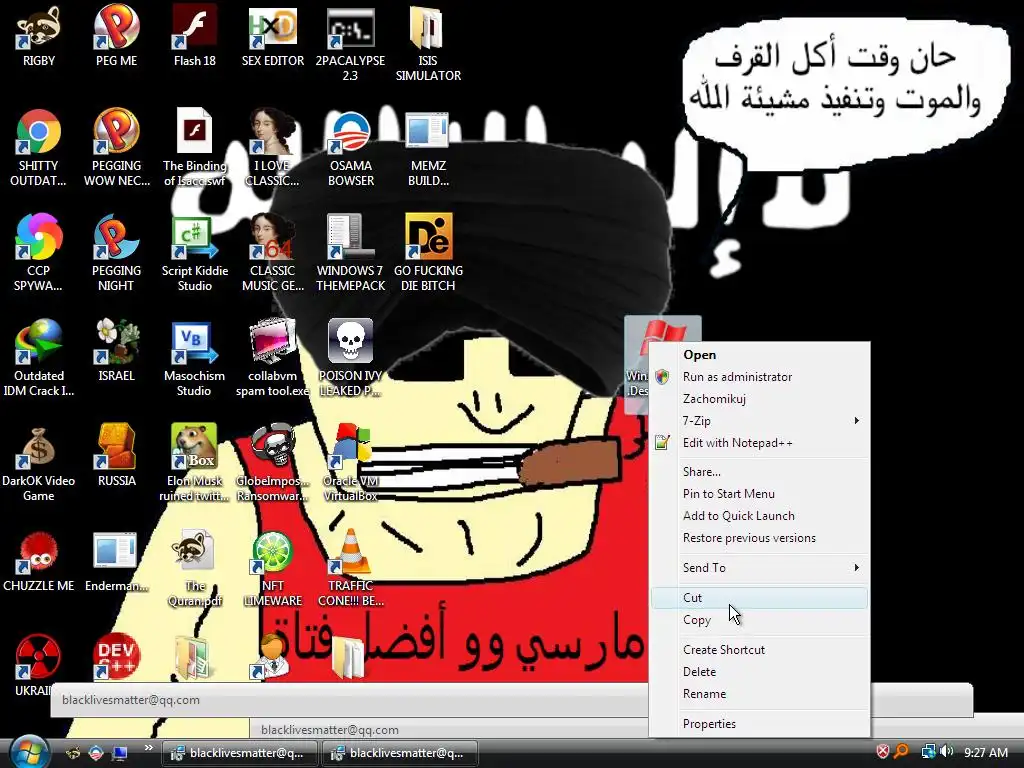
Task: Open the Windows Start orb
Action: [x=29, y=752]
